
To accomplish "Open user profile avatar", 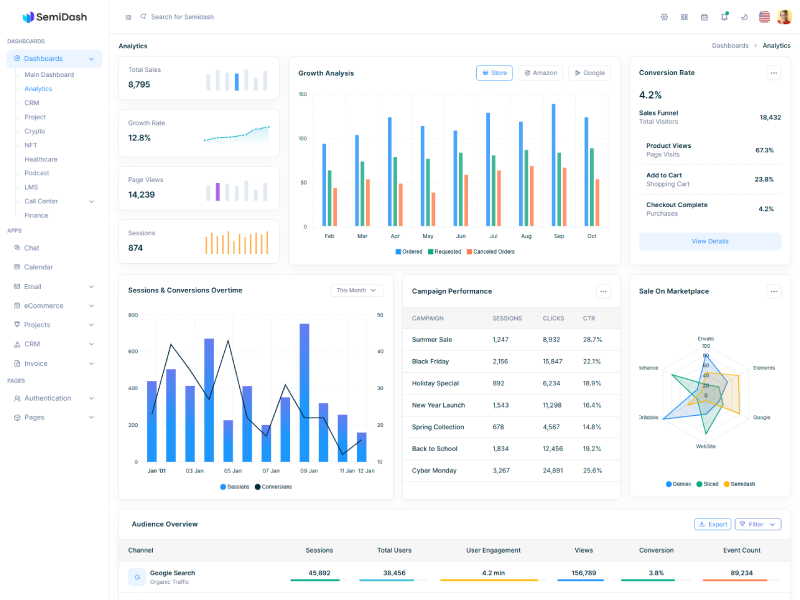I will [784, 17].
